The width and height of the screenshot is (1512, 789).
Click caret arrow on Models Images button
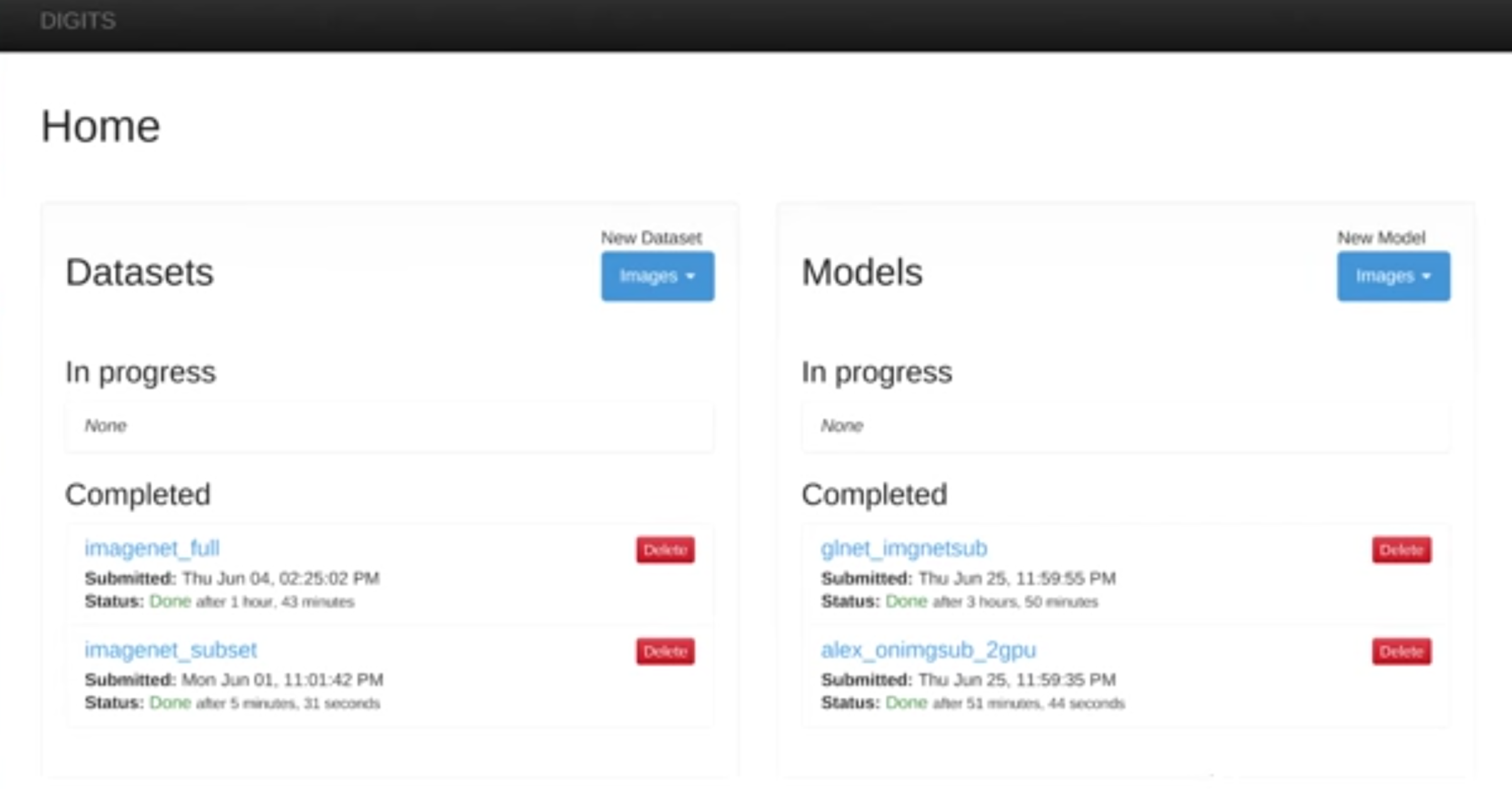(x=1426, y=277)
